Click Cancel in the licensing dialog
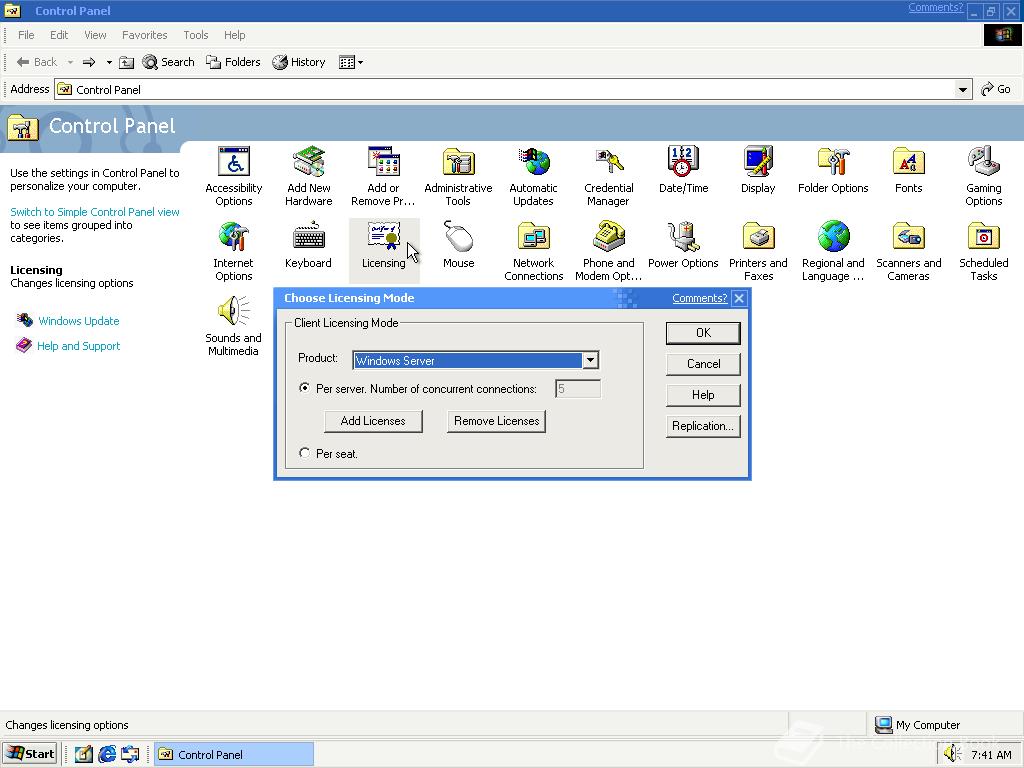The image size is (1024, 768). coord(703,364)
